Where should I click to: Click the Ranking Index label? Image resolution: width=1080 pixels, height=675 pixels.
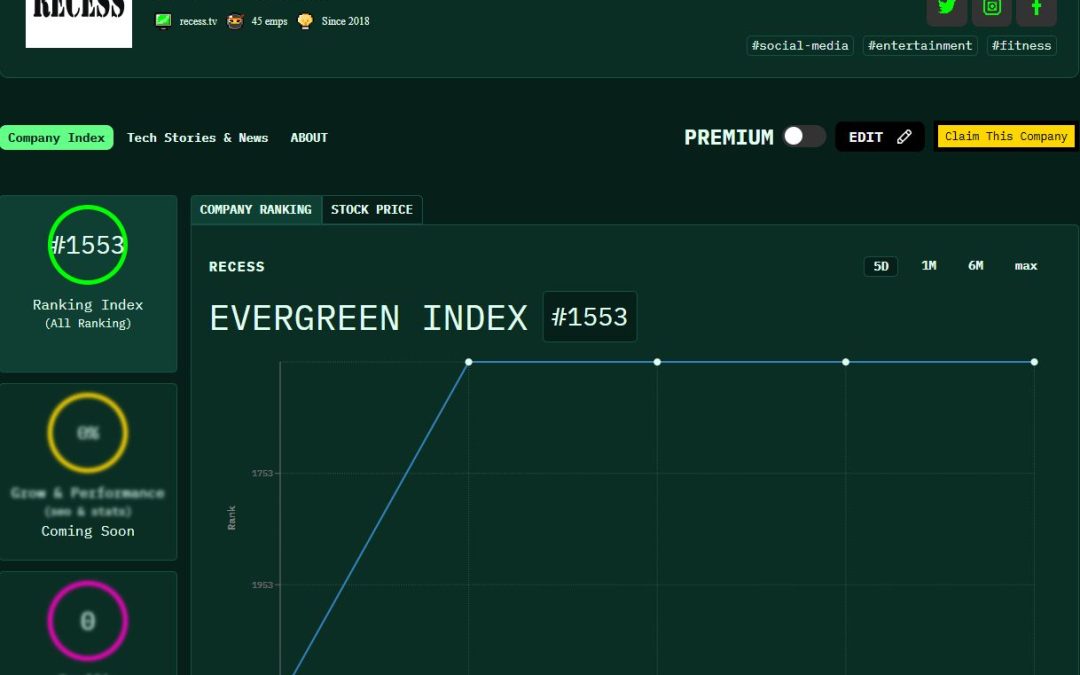coord(87,304)
